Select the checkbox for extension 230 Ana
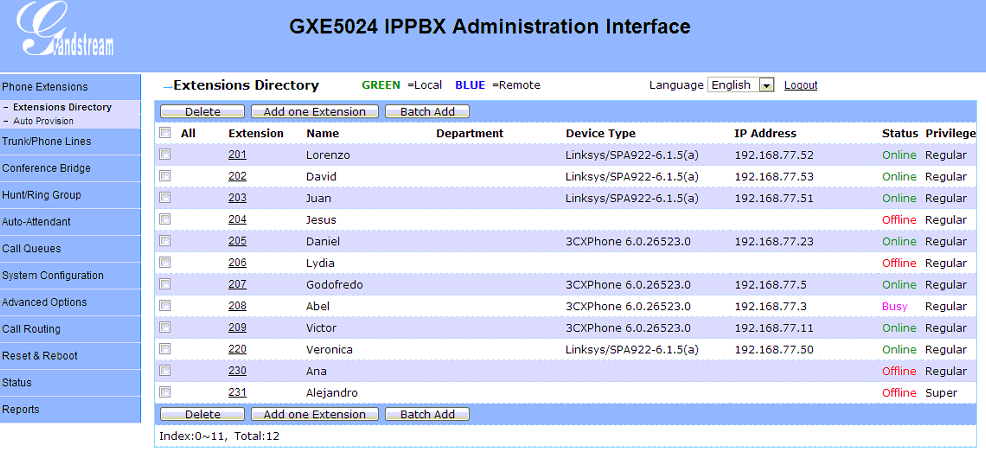The height and width of the screenshot is (451, 986). [165, 370]
